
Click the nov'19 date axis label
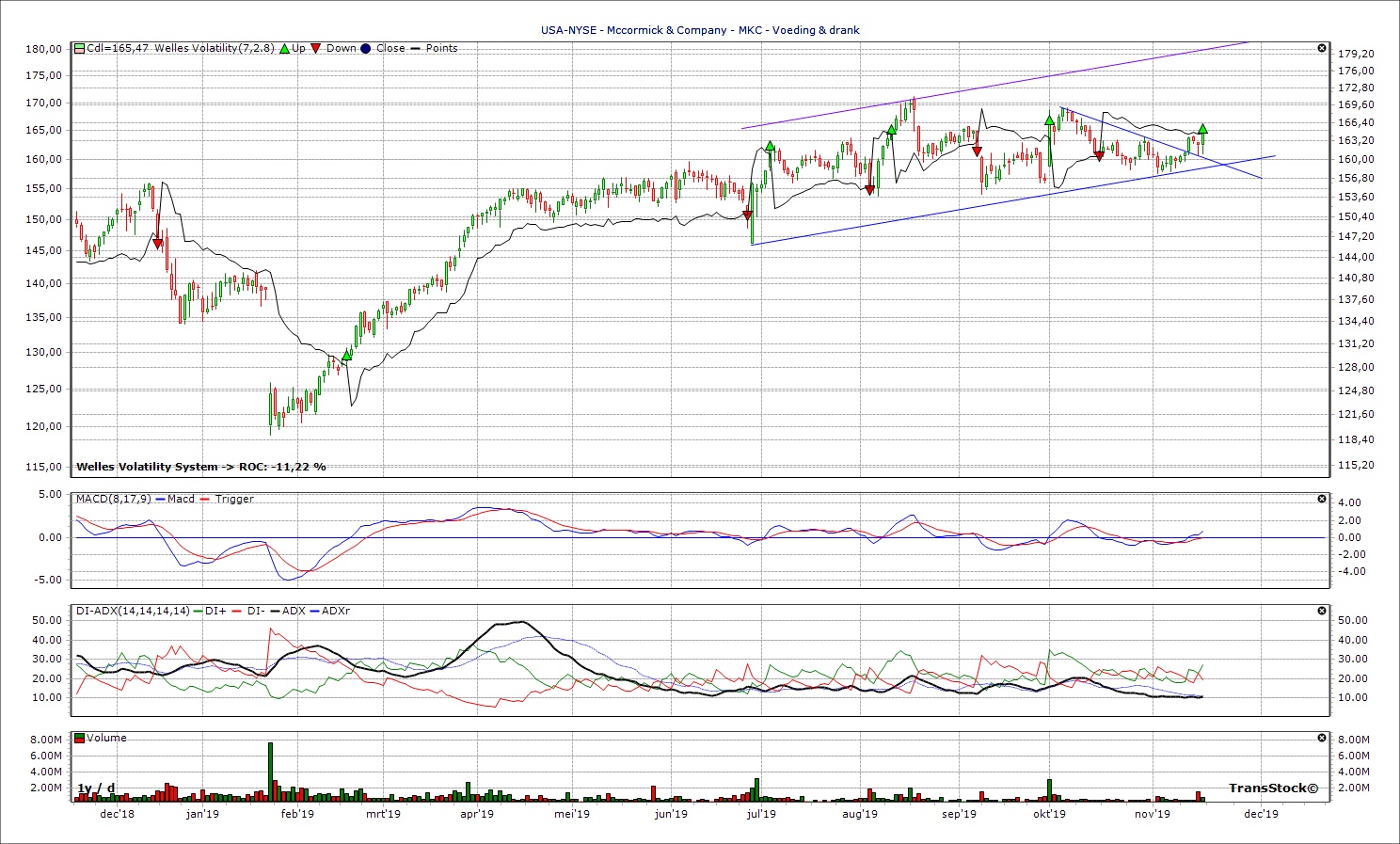pos(1152,814)
